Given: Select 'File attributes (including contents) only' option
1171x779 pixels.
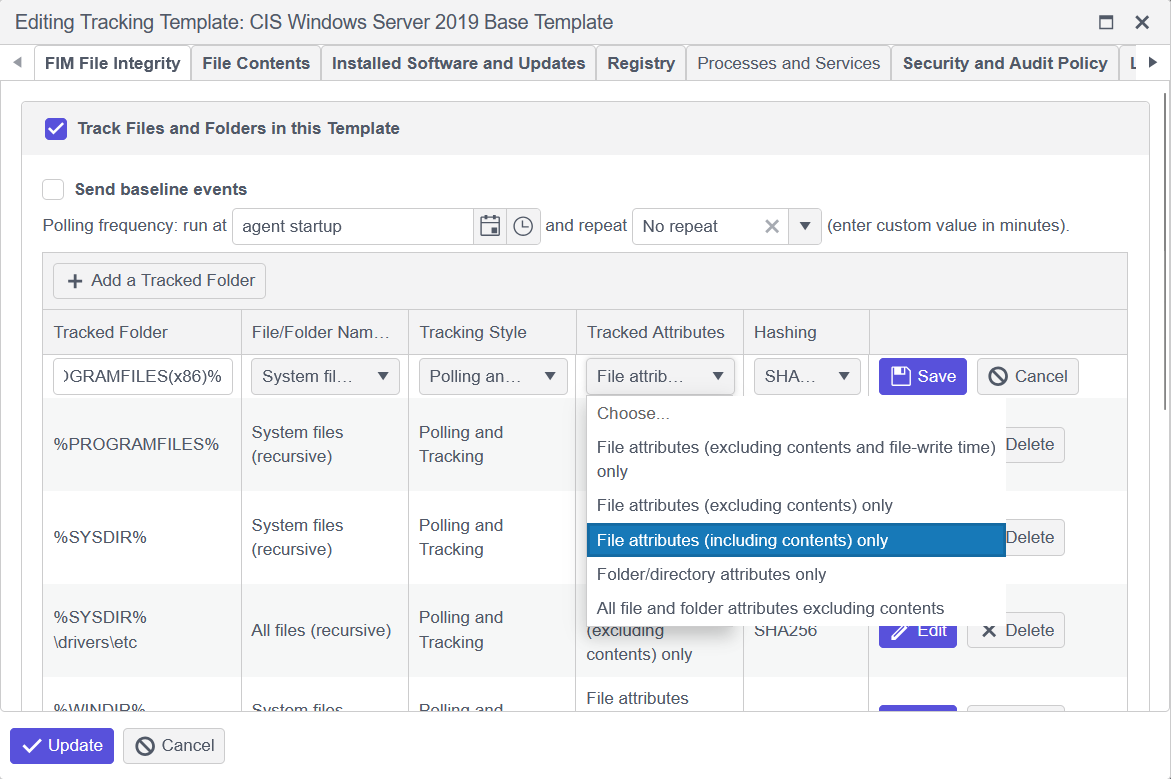Looking at the screenshot, I should 796,540.
